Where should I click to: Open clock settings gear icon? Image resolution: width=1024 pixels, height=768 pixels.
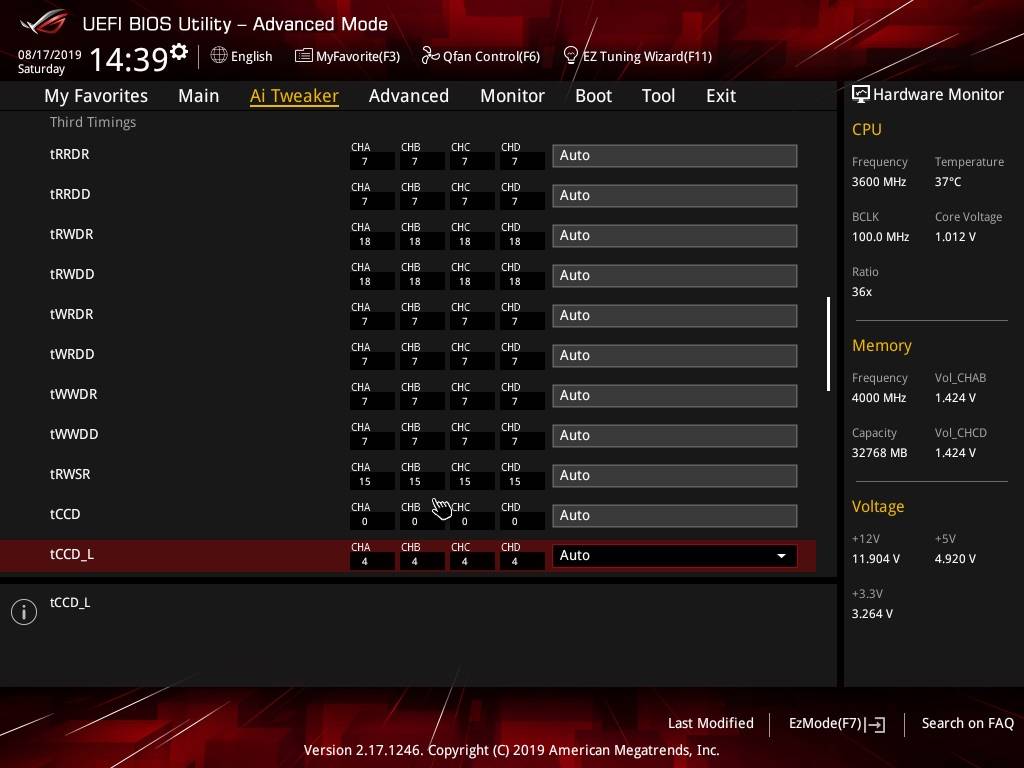179,51
